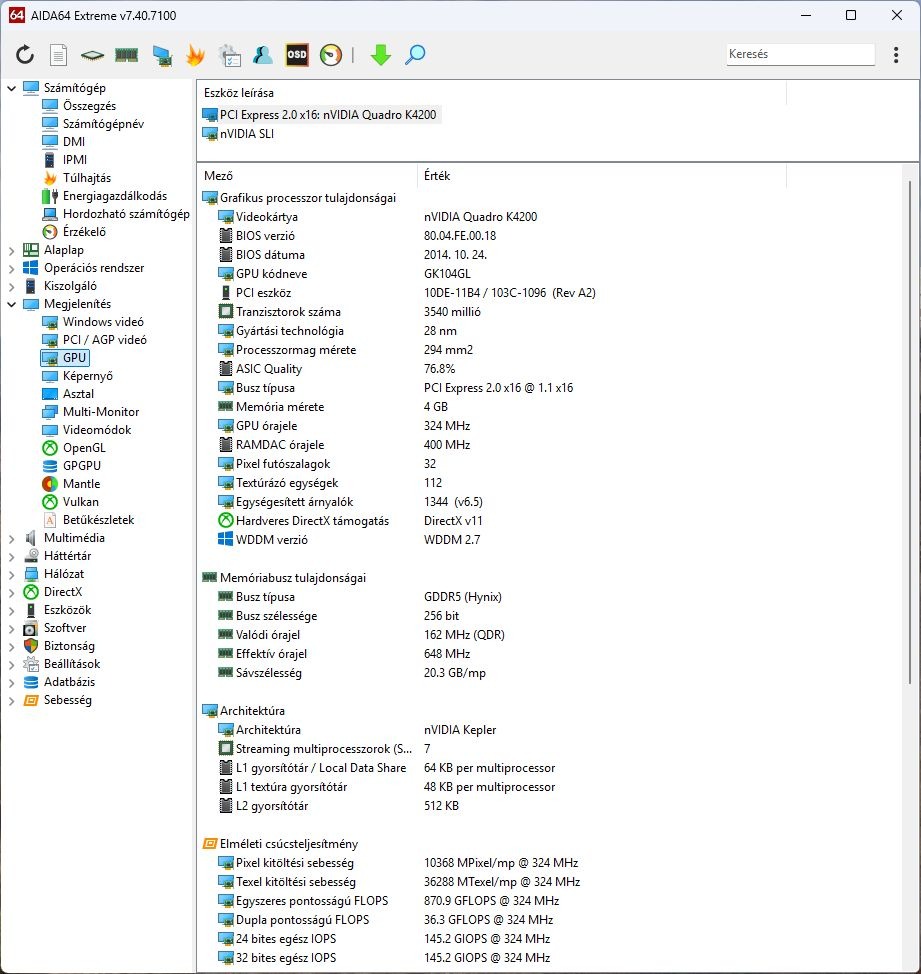The image size is (921, 974).
Task: Select Vulkan tree item
Action: [x=81, y=502]
